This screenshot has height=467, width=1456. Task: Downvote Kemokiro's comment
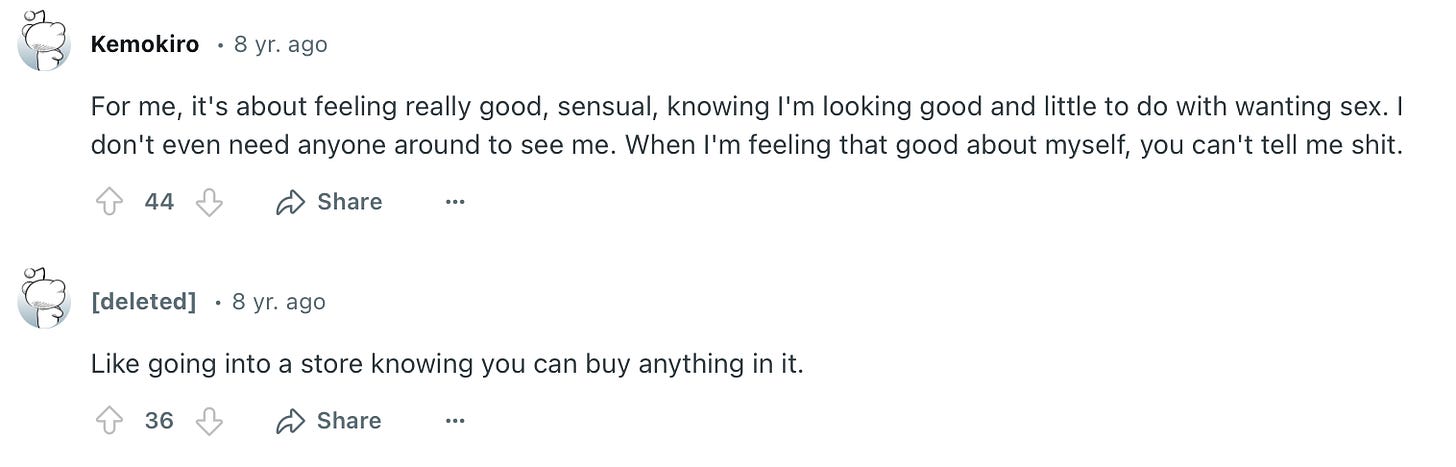click(x=209, y=203)
